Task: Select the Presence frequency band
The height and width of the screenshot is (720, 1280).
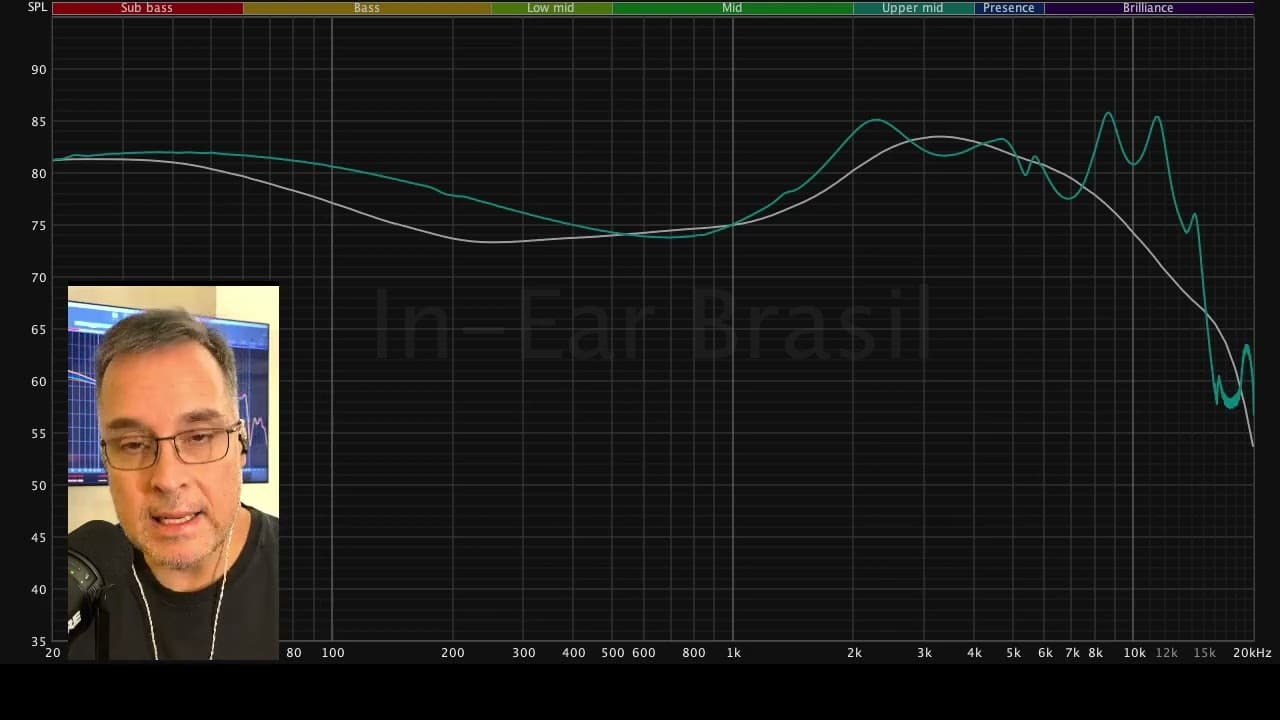Action: pos(1009,8)
